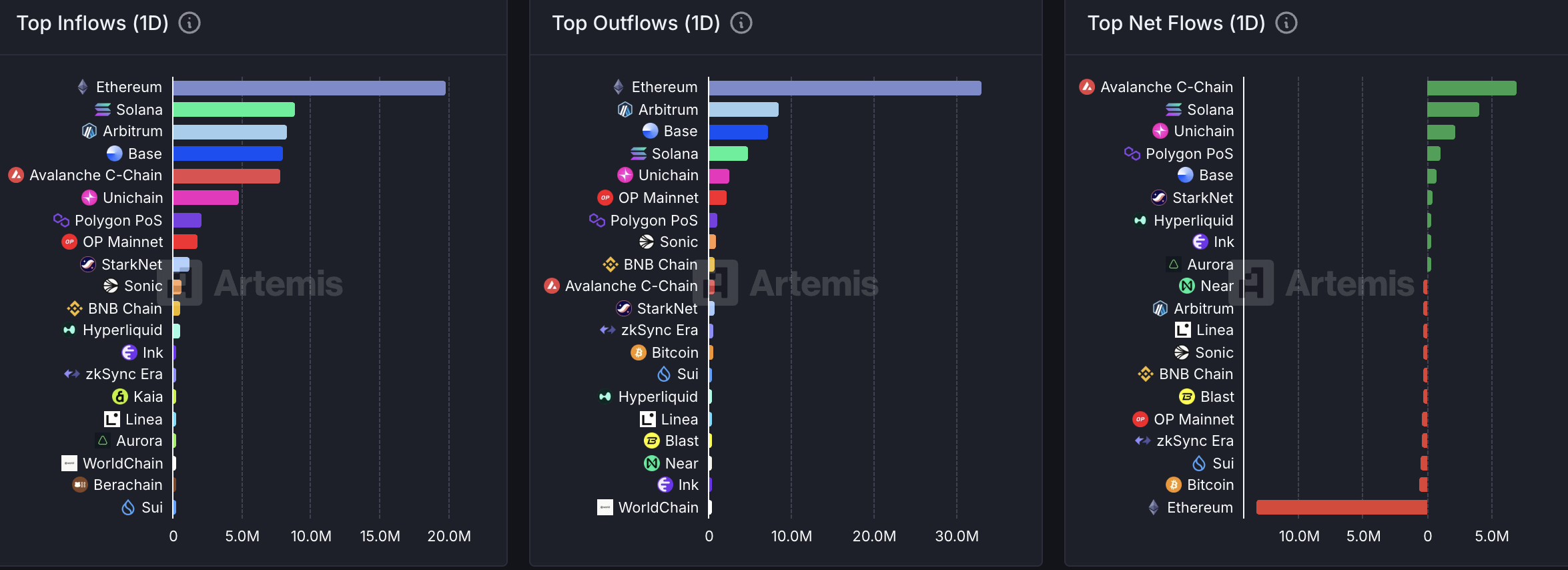The height and width of the screenshot is (570, 1568).
Task: Select the Ethereum bar in Top Outflows
Action: click(845, 87)
